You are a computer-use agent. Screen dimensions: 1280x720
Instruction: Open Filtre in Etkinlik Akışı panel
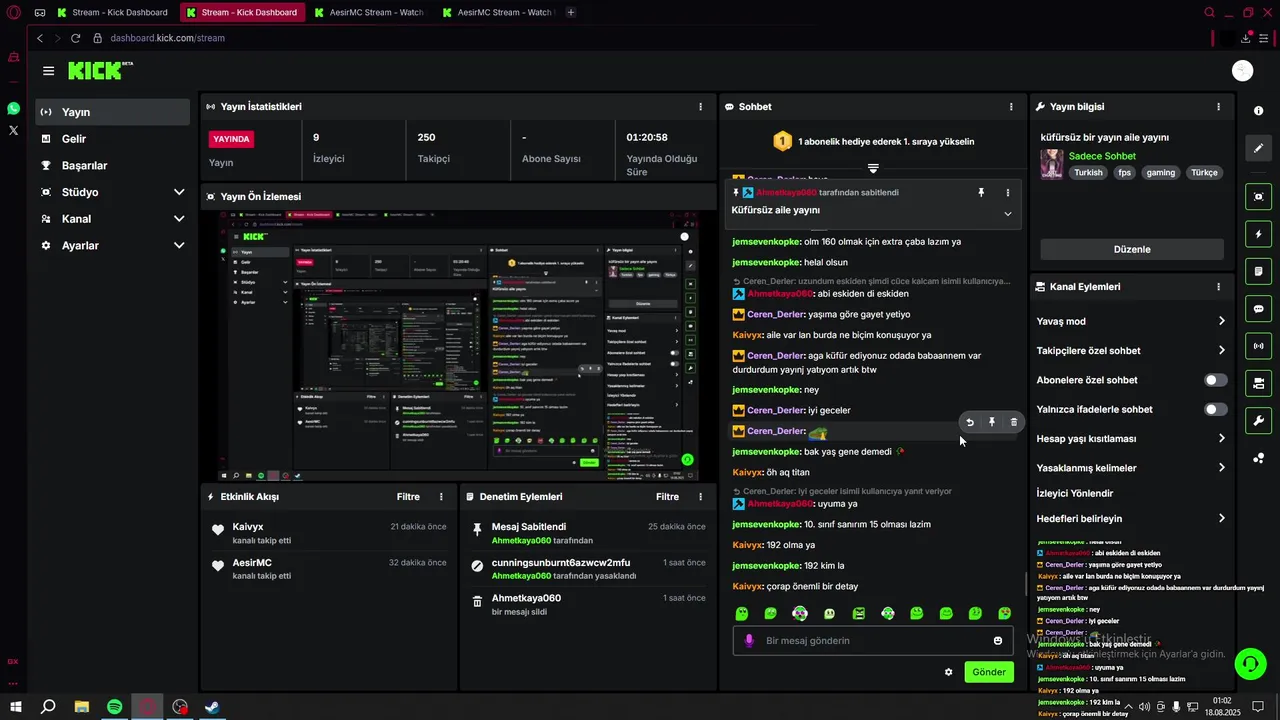click(x=408, y=496)
